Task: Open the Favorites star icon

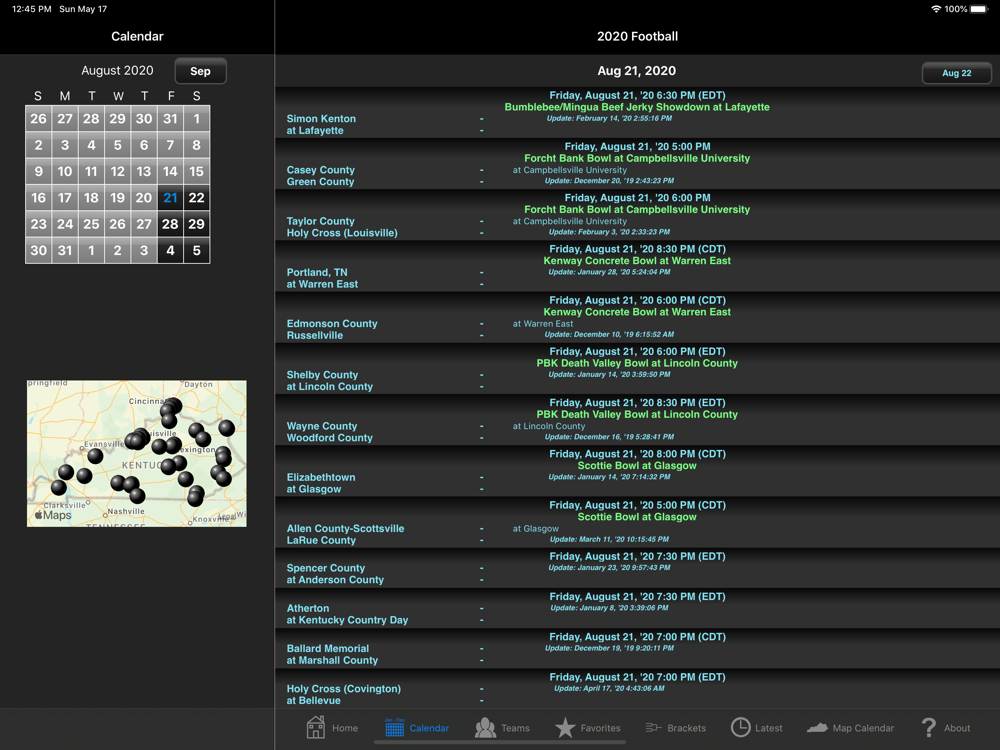Action: [565, 727]
